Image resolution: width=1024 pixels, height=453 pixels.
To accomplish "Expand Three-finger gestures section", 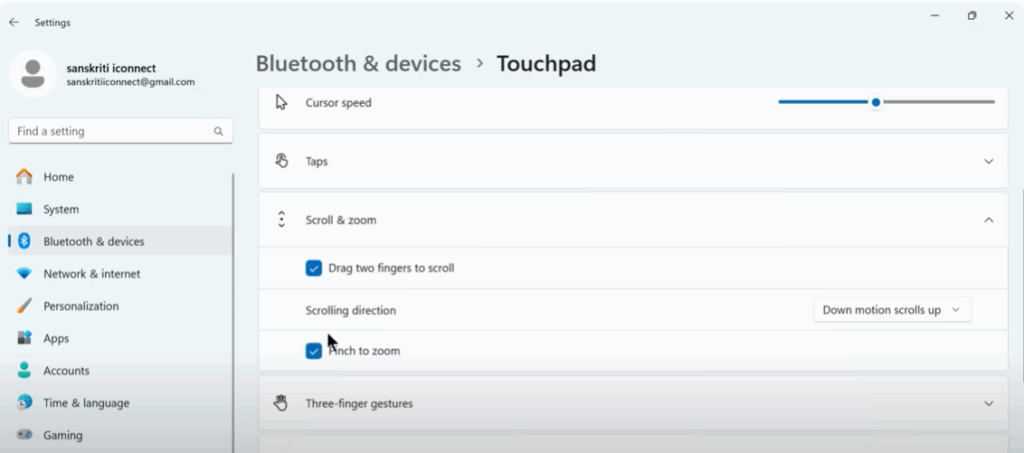I will click(x=988, y=404).
